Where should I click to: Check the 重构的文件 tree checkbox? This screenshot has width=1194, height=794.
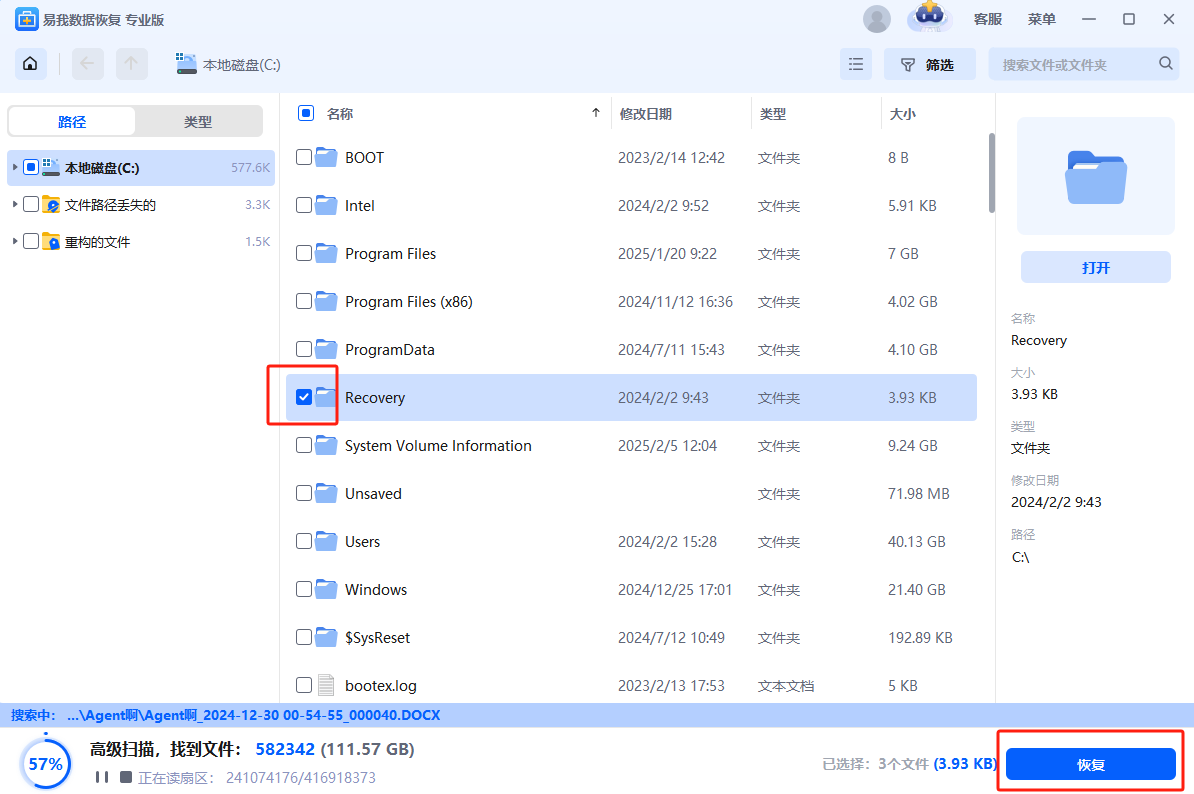tap(30, 241)
